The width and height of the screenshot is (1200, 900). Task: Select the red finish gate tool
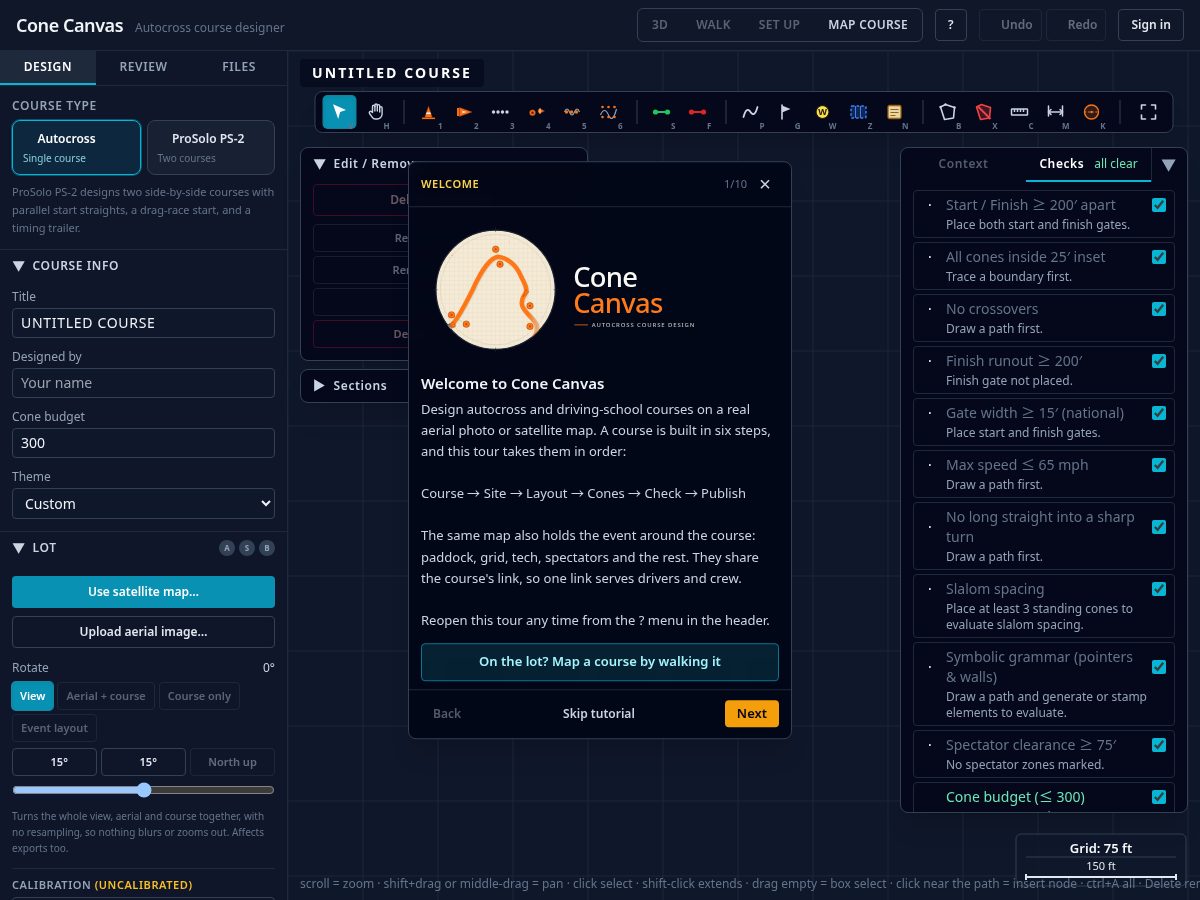[697, 112]
